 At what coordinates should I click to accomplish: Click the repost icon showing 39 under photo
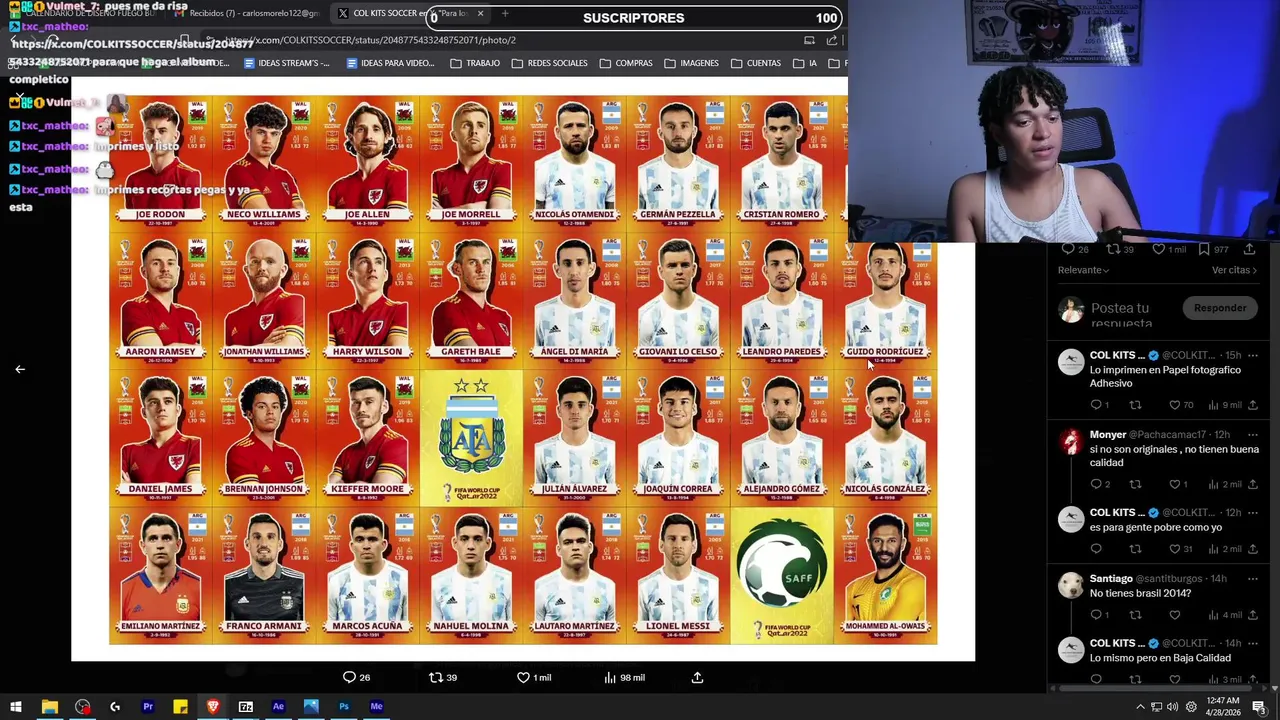coord(436,677)
